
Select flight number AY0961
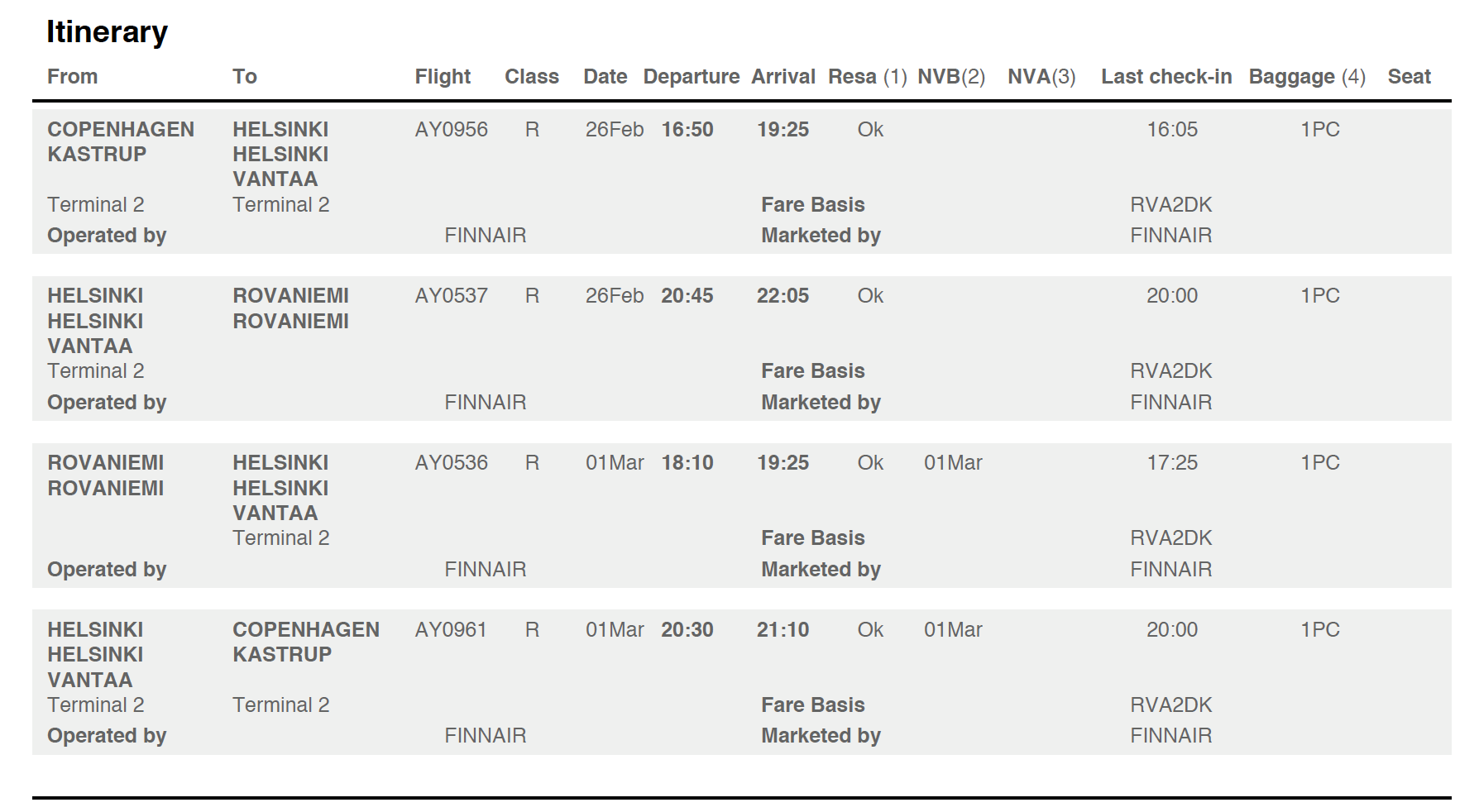coord(451,630)
